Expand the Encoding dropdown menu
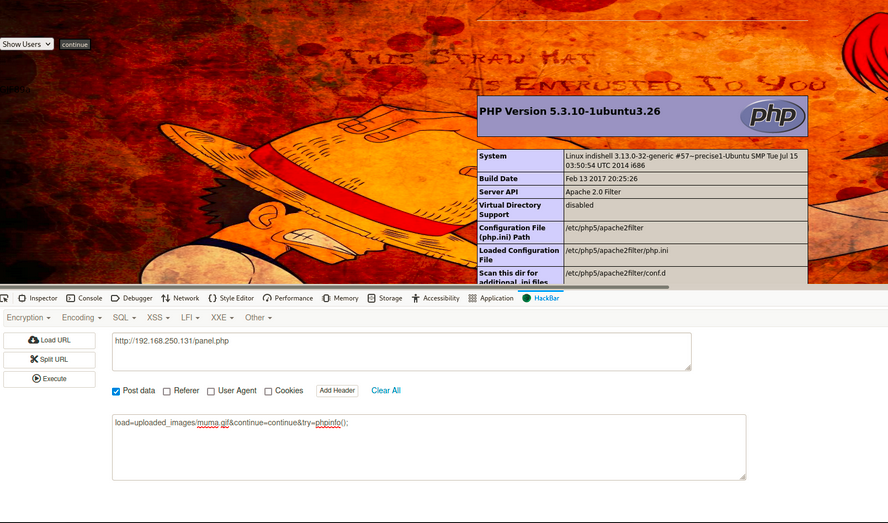 (82, 318)
